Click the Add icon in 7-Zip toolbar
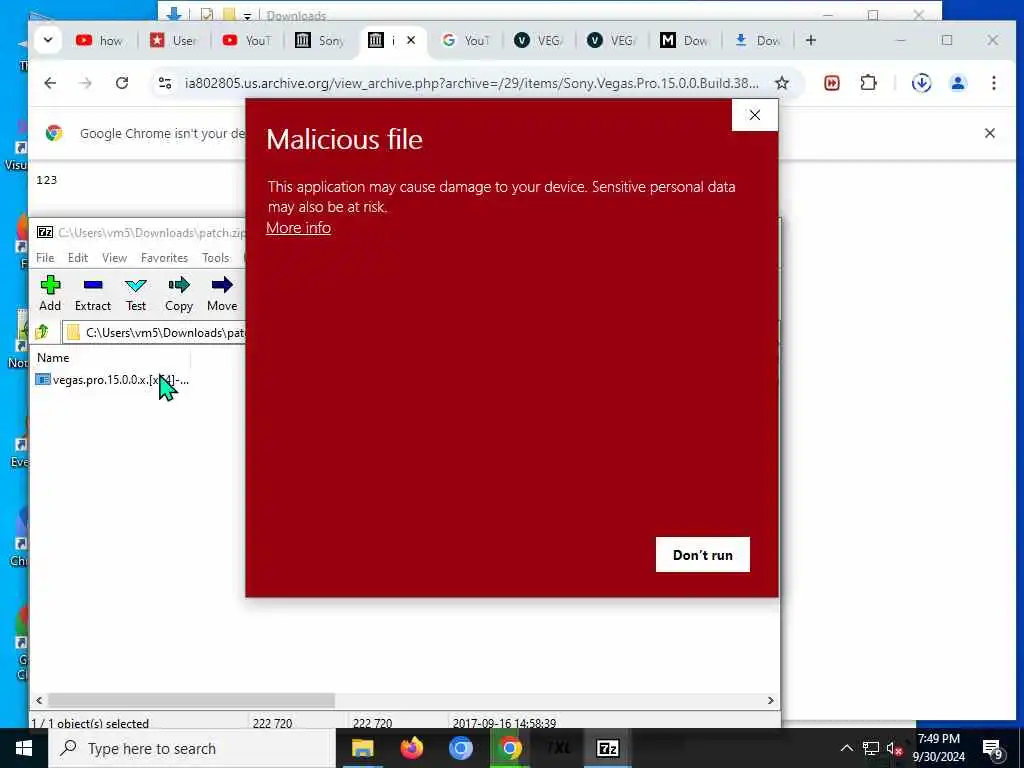 click(x=50, y=293)
